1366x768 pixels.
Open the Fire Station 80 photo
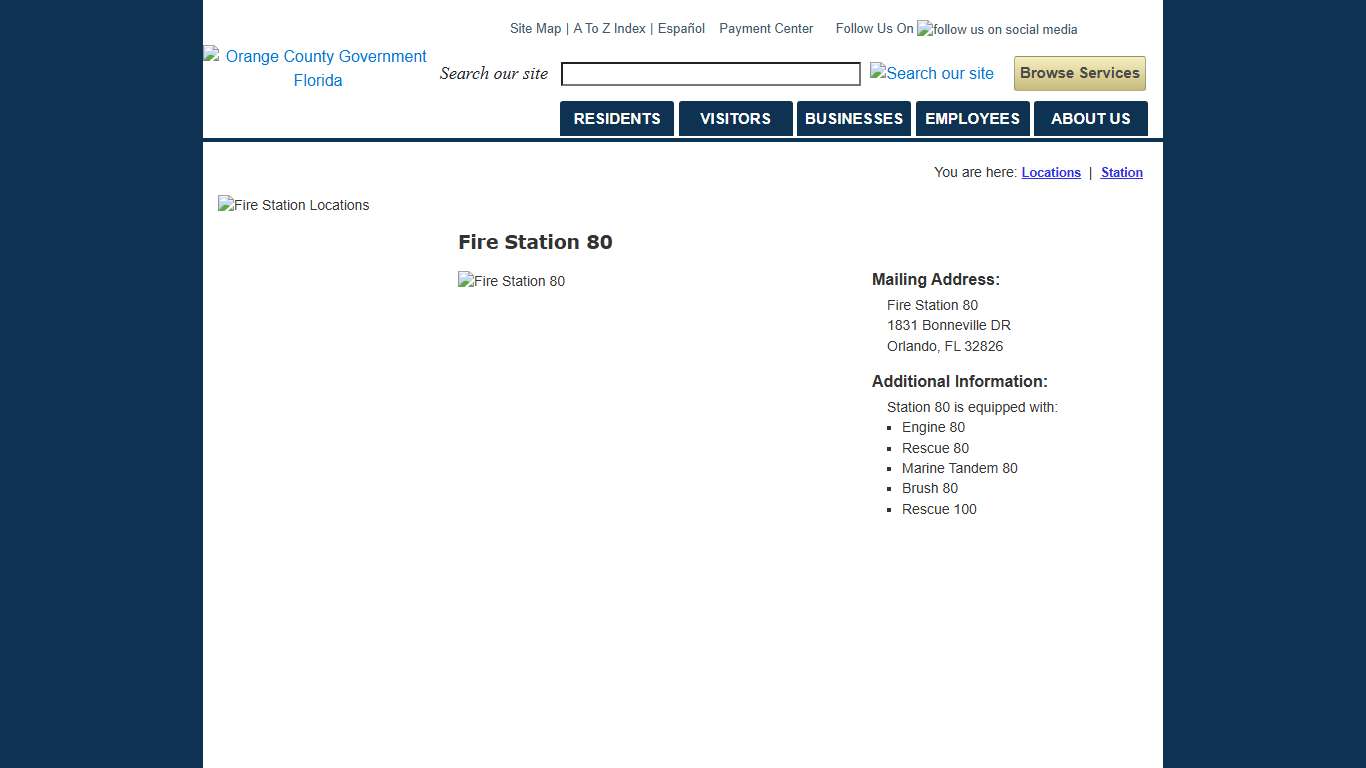pyautogui.click(x=512, y=281)
